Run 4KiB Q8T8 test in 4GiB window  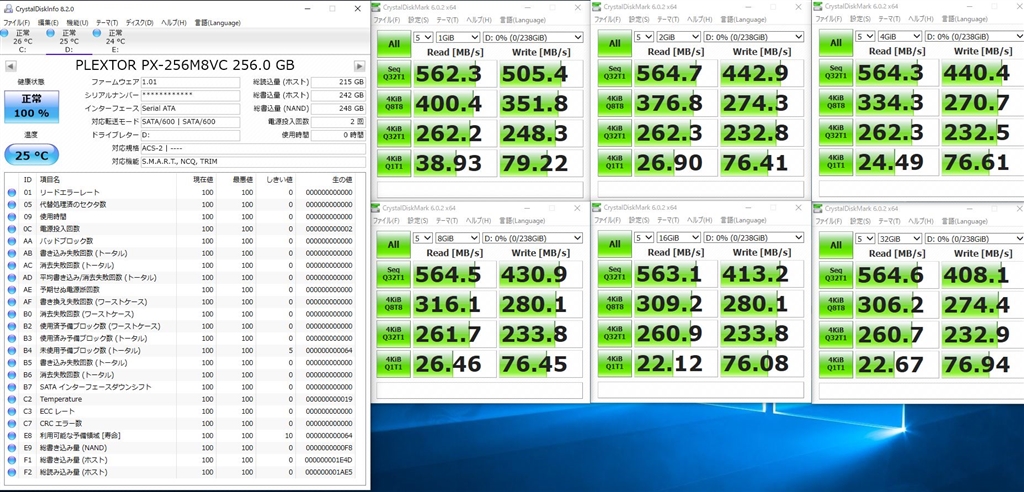coord(837,104)
